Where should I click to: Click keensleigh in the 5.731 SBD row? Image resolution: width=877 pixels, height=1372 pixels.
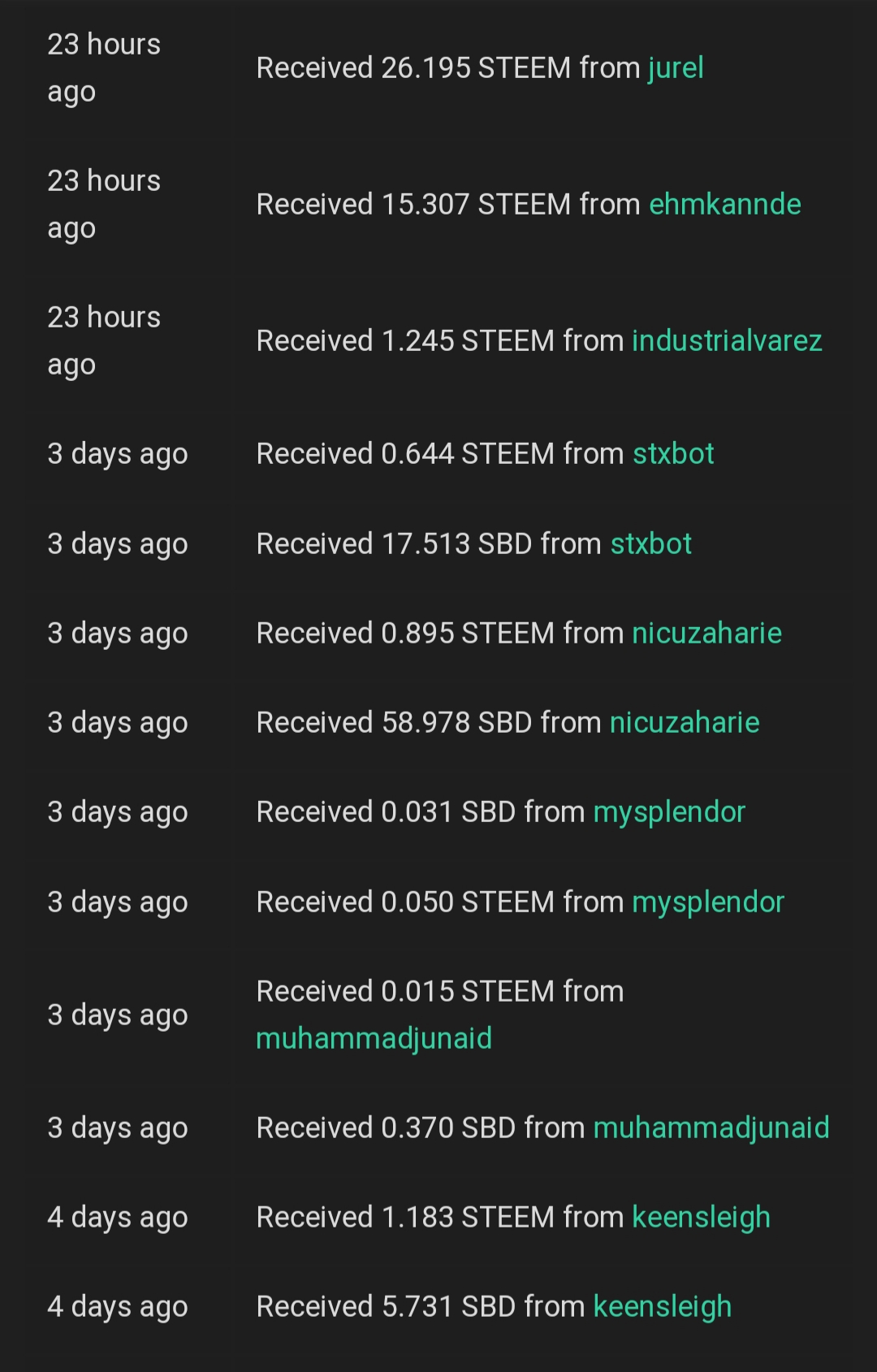(x=663, y=1307)
